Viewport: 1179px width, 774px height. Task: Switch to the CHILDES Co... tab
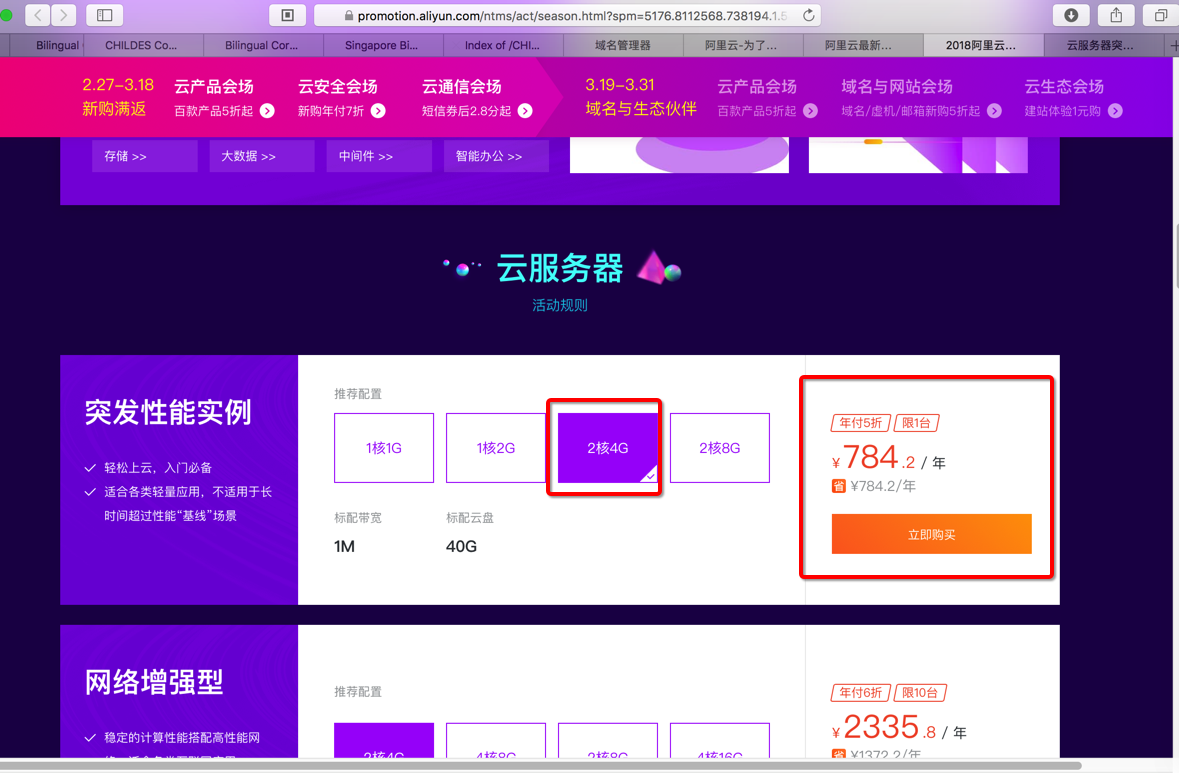click(x=143, y=45)
